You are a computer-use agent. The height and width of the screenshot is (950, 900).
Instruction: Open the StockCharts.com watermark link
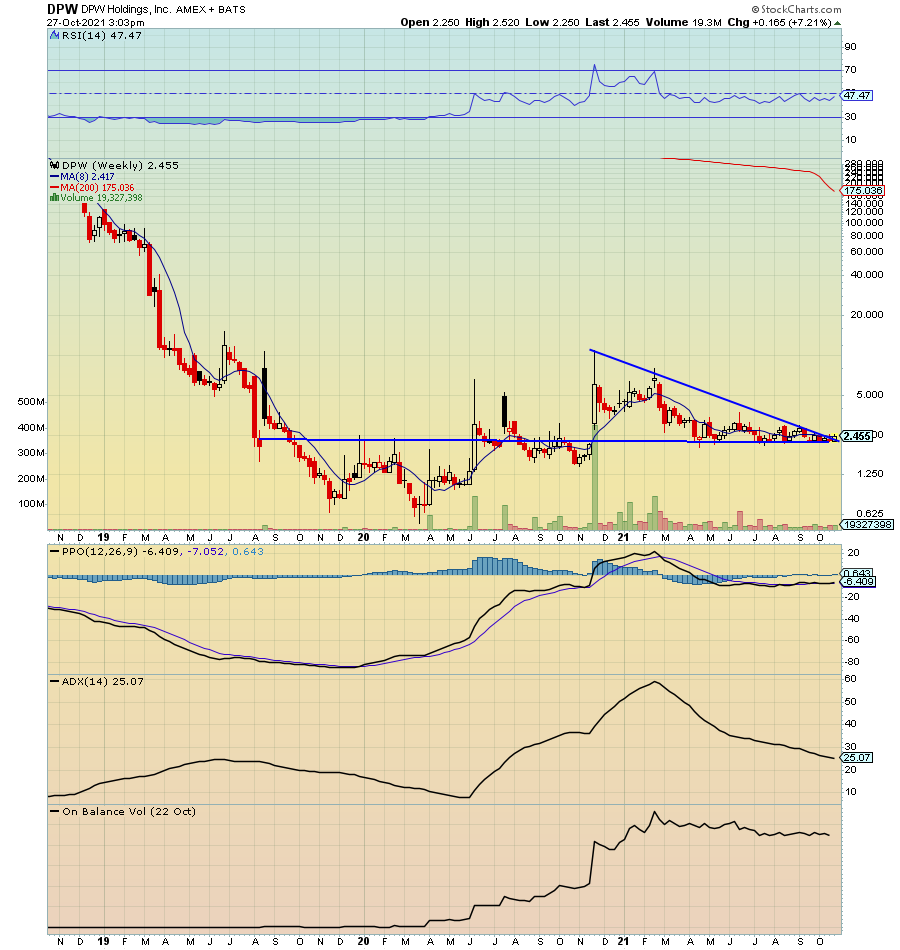796,9
